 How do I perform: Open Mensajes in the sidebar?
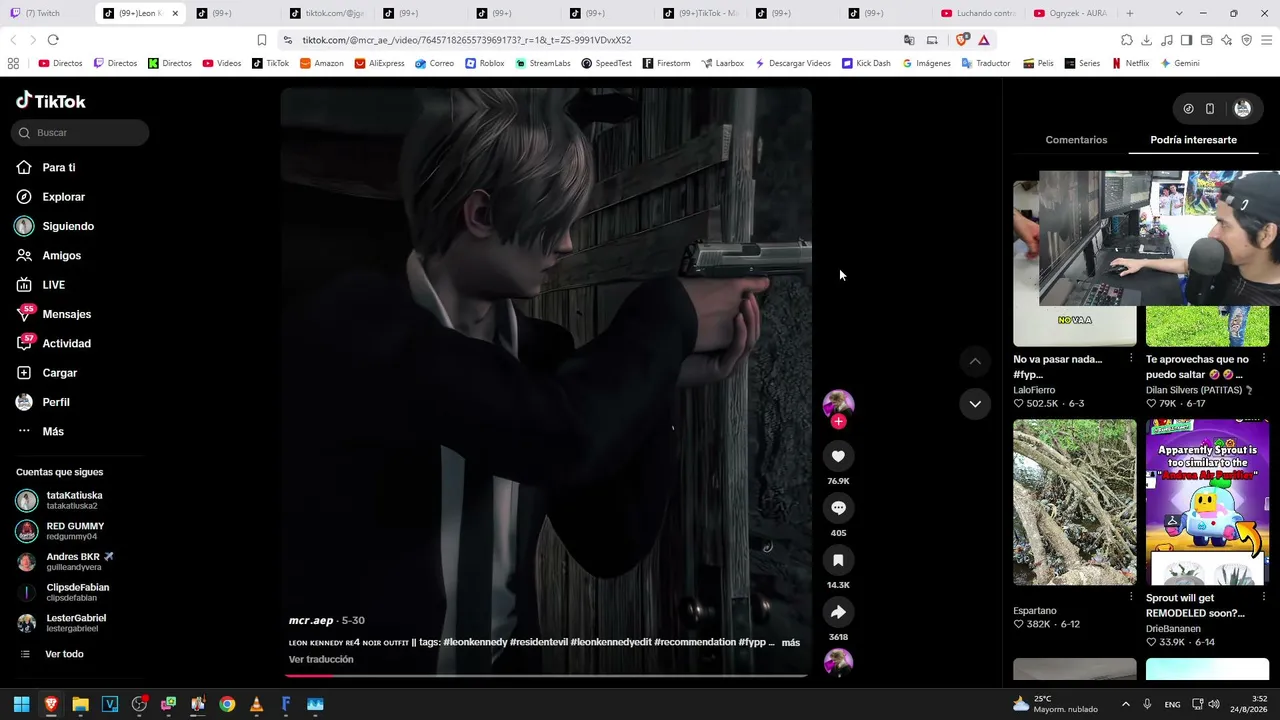pos(66,314)
